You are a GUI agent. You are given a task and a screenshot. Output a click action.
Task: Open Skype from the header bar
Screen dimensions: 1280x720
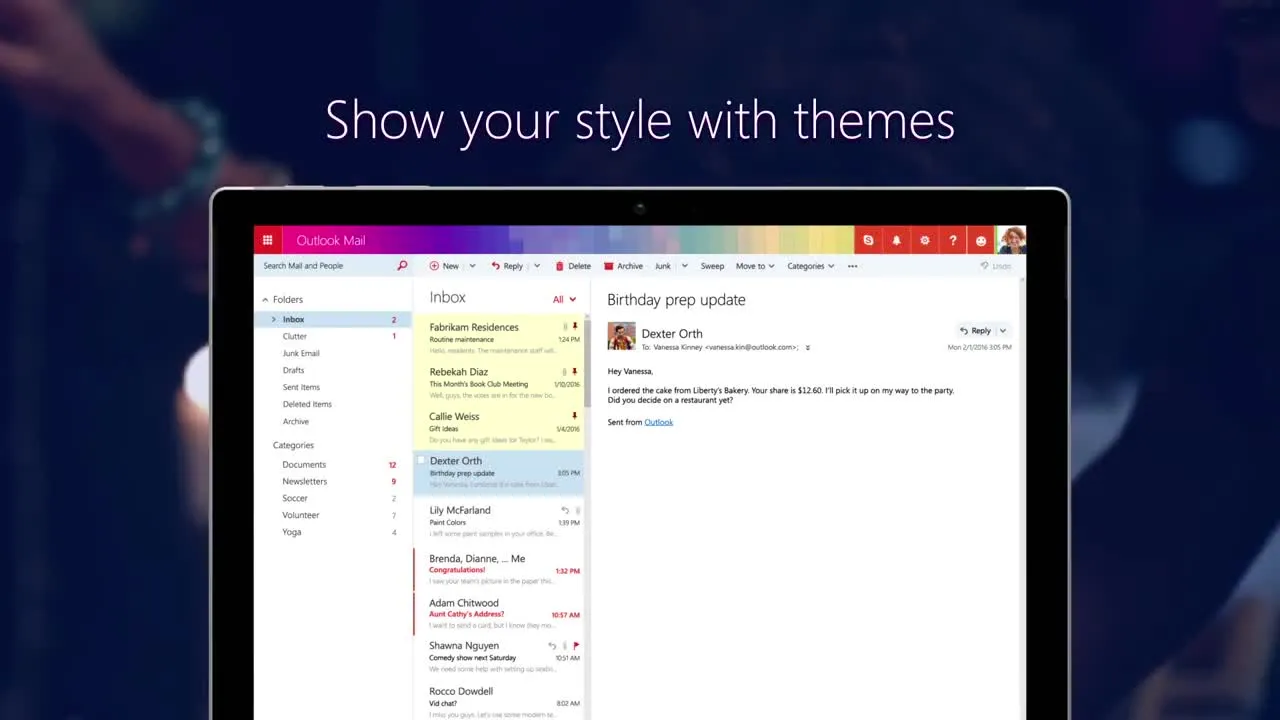click(868, 240)
